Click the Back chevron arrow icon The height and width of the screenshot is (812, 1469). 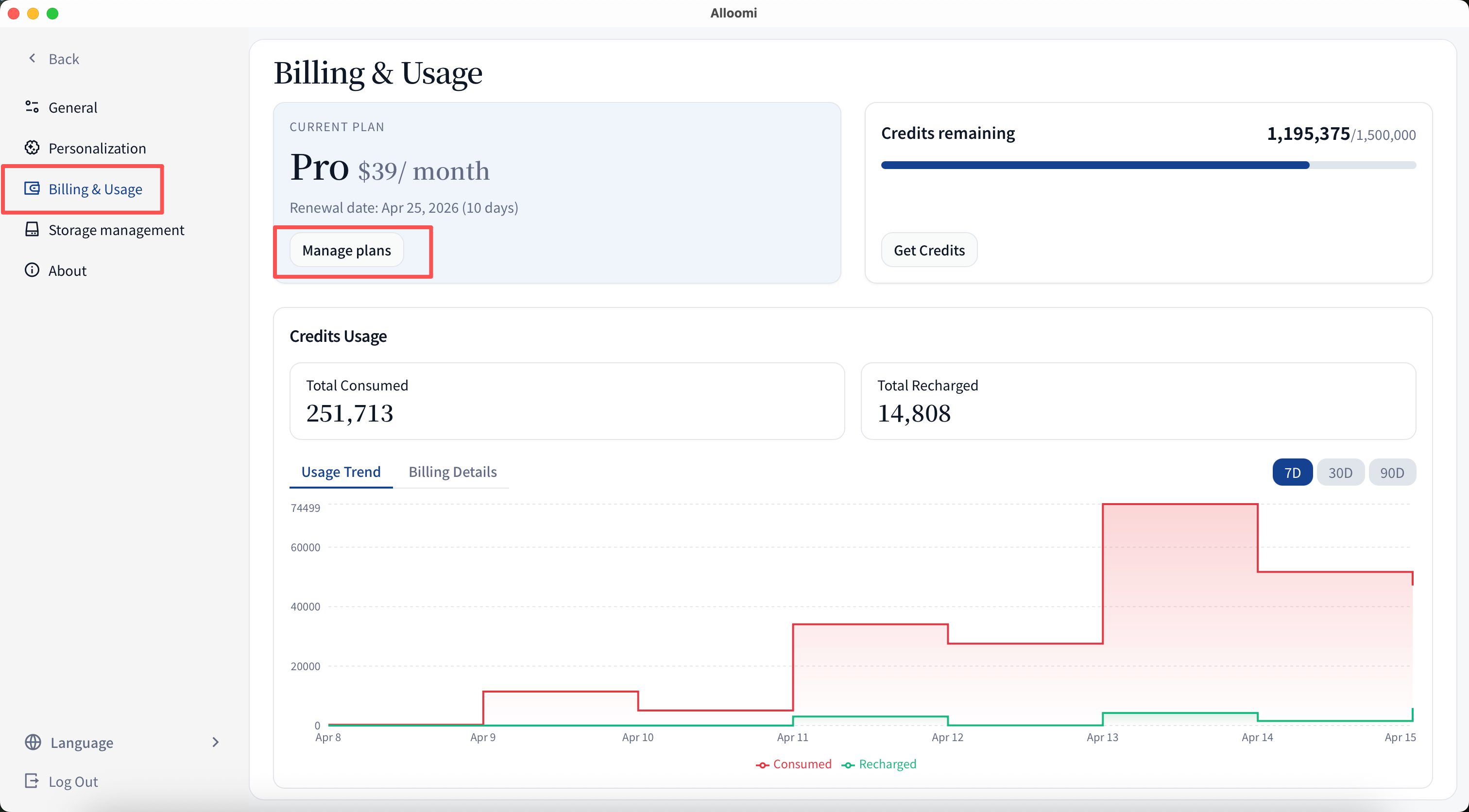[x=33, y=58]
